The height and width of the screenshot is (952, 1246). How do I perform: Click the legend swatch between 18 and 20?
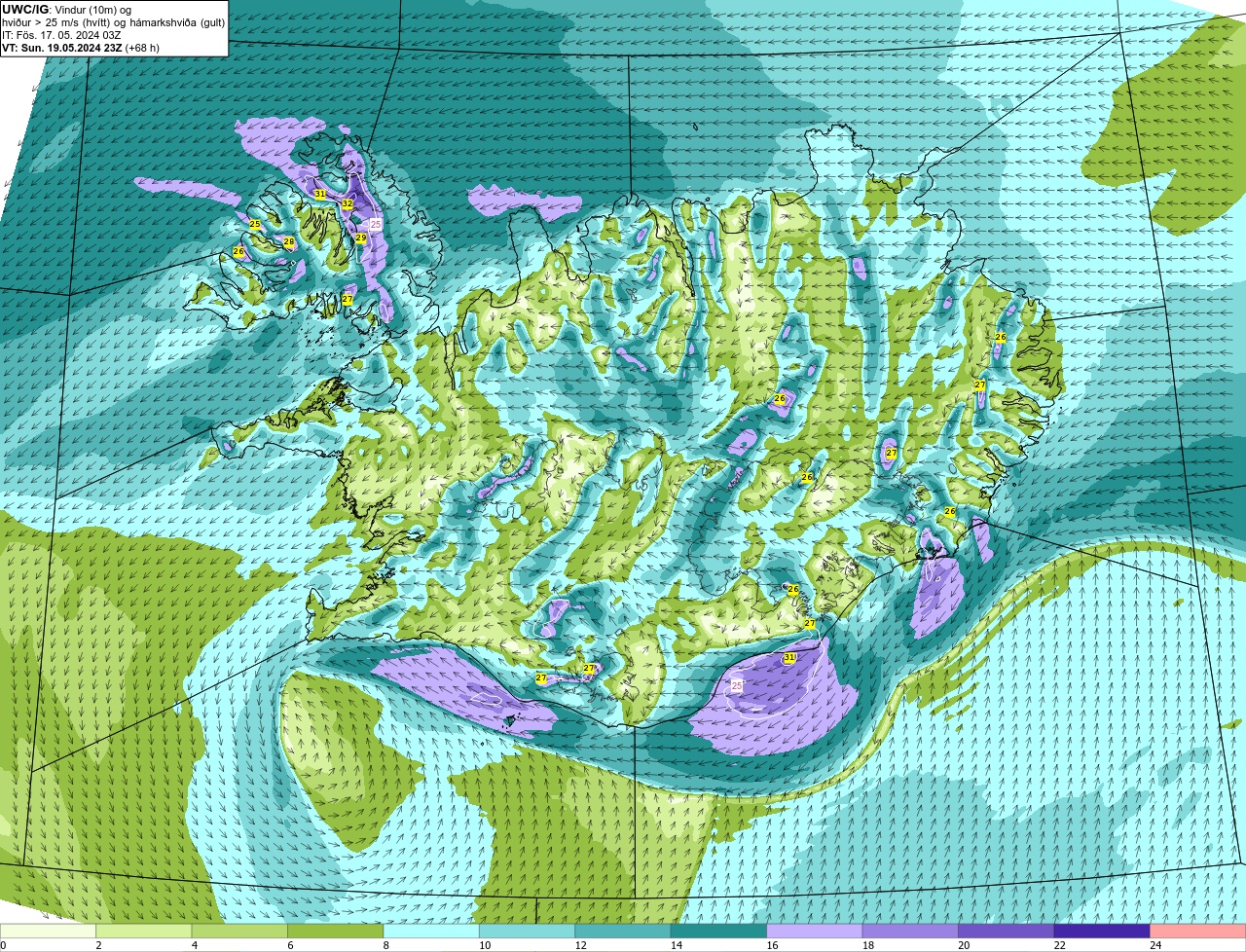[910, 932]
